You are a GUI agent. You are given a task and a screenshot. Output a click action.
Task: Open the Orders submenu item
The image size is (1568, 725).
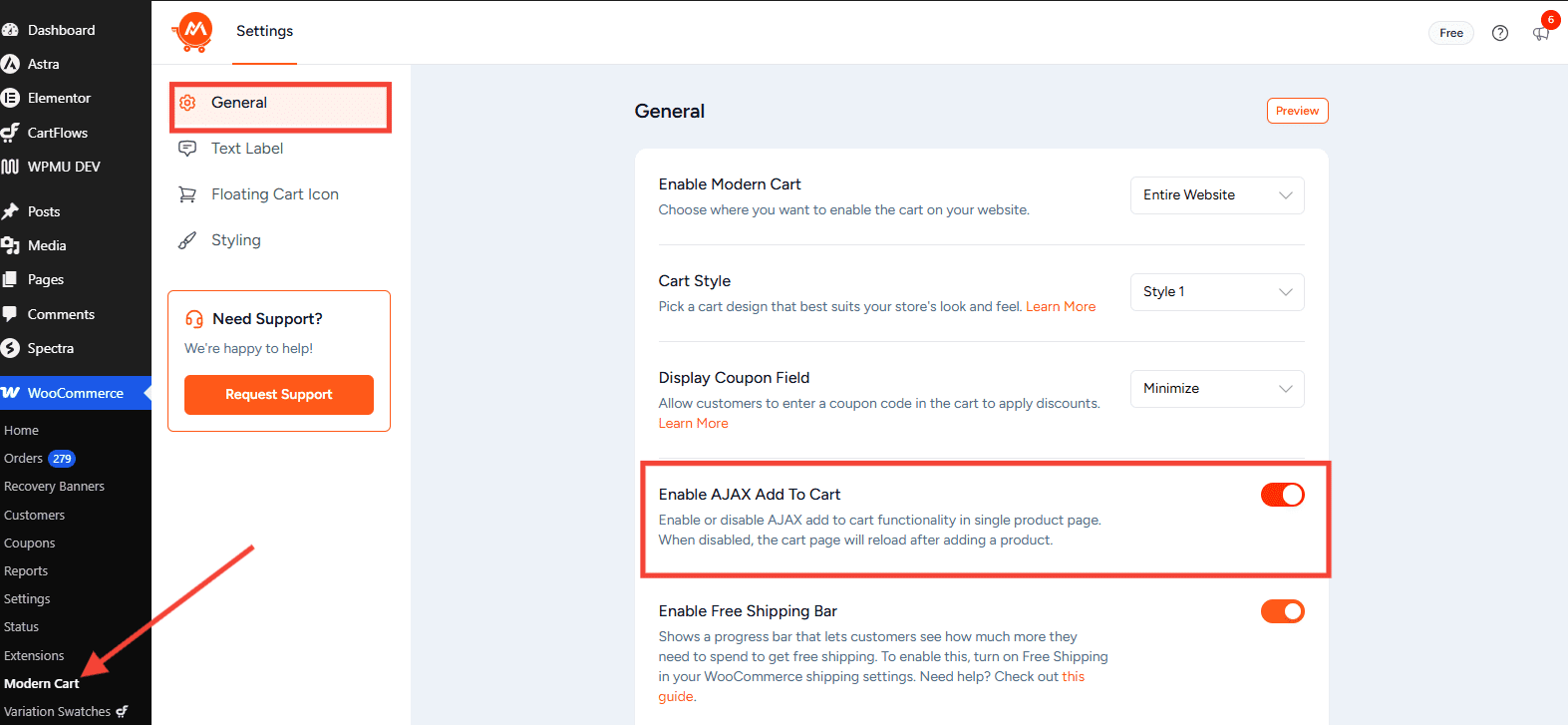23,459
